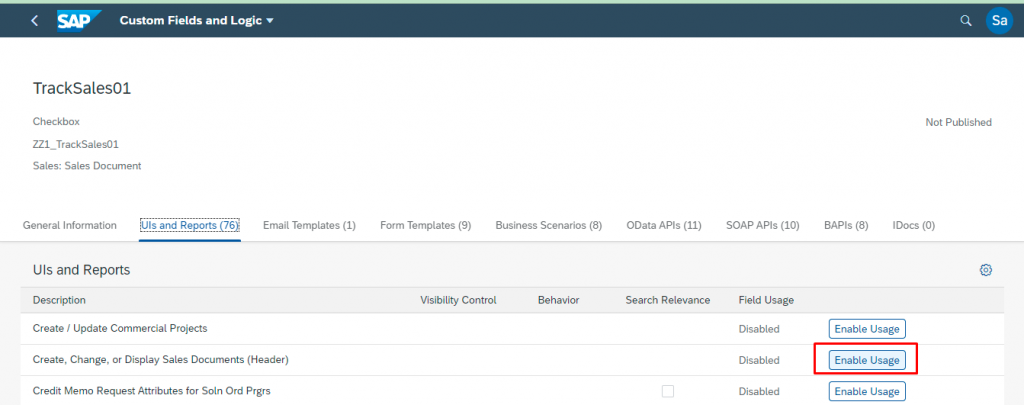Click the Description column header
The height and width of the screenshot is (405, 1024).
click(59, 300)
